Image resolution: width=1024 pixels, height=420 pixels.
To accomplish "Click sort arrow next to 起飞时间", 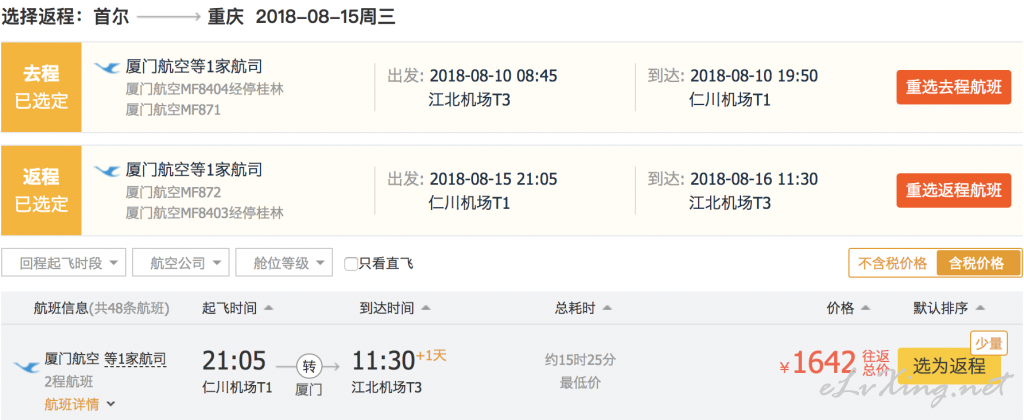I will pos(268,308).
